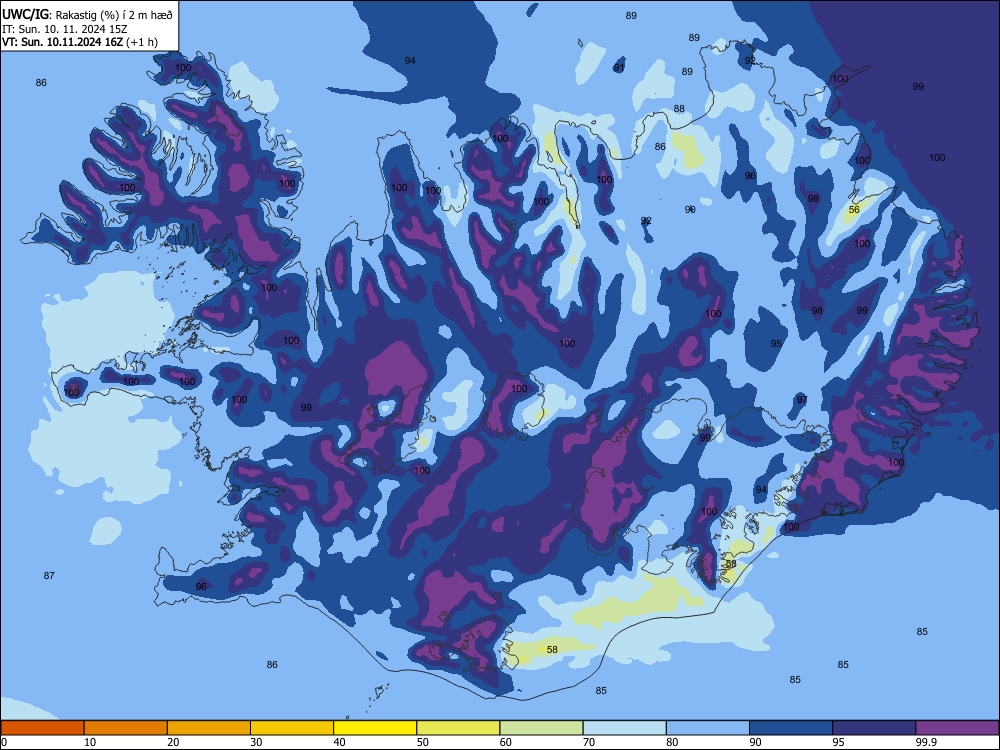Screen dimensions: 1000x750
Task: Click the legend label '30'
Action: click(256, 742)
